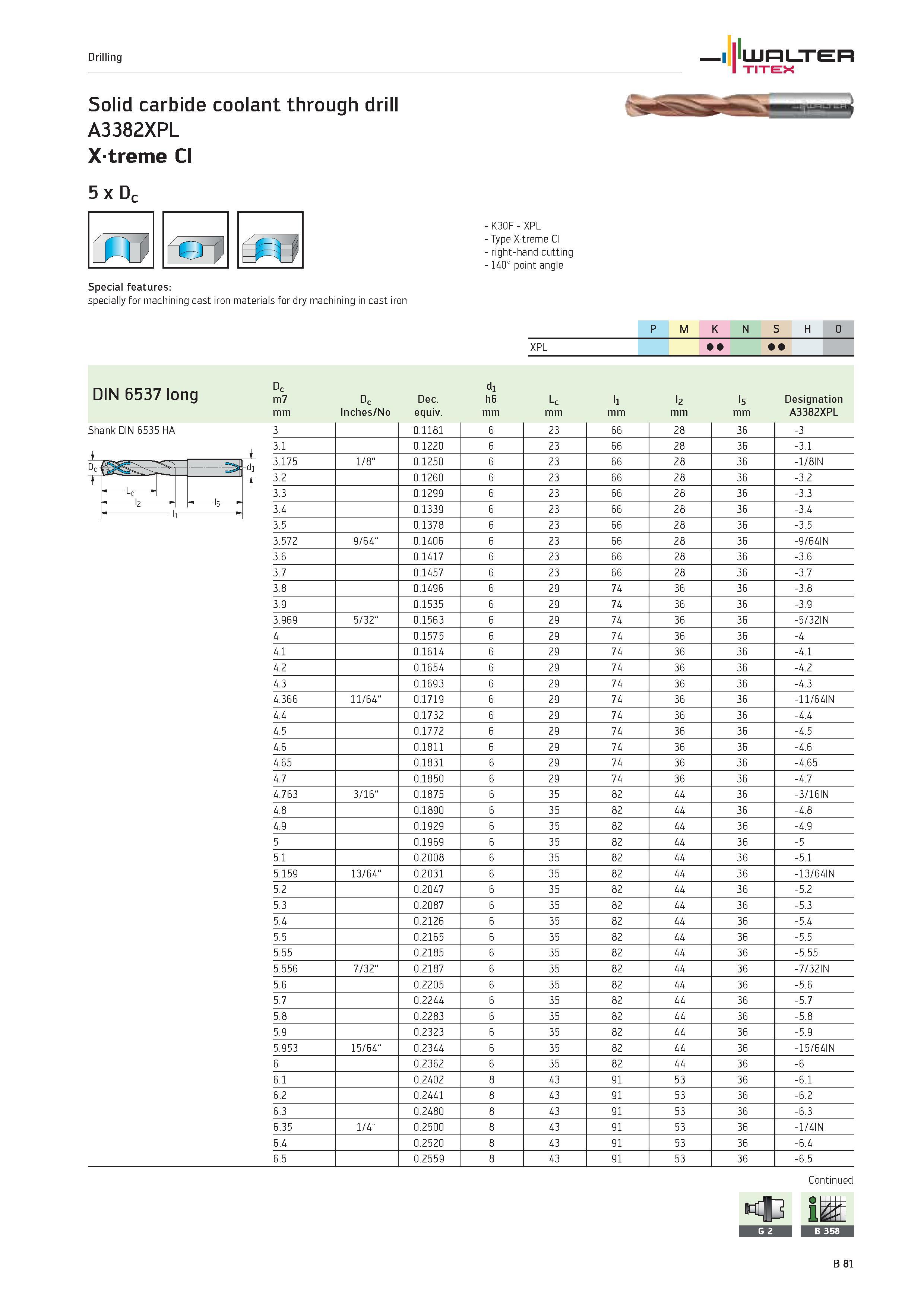Click the Continued label
The image size is (924, 1307).
tap(830, 1180)
